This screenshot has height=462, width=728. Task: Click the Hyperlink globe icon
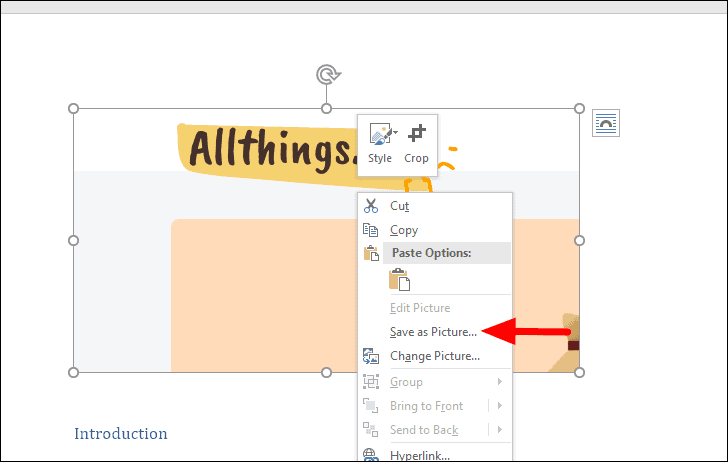[x=371, y=455]
